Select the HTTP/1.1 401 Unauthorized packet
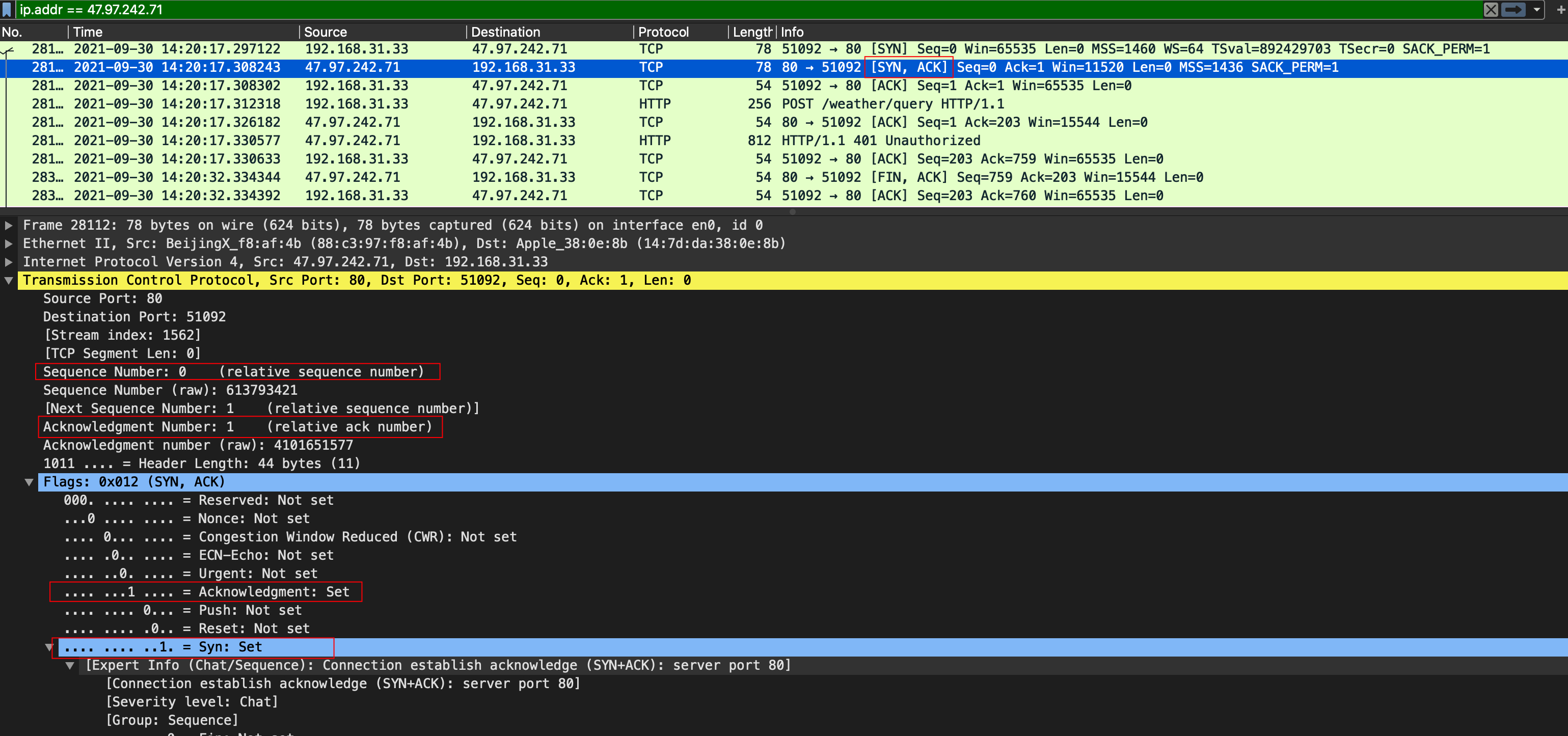 [784, 141]
